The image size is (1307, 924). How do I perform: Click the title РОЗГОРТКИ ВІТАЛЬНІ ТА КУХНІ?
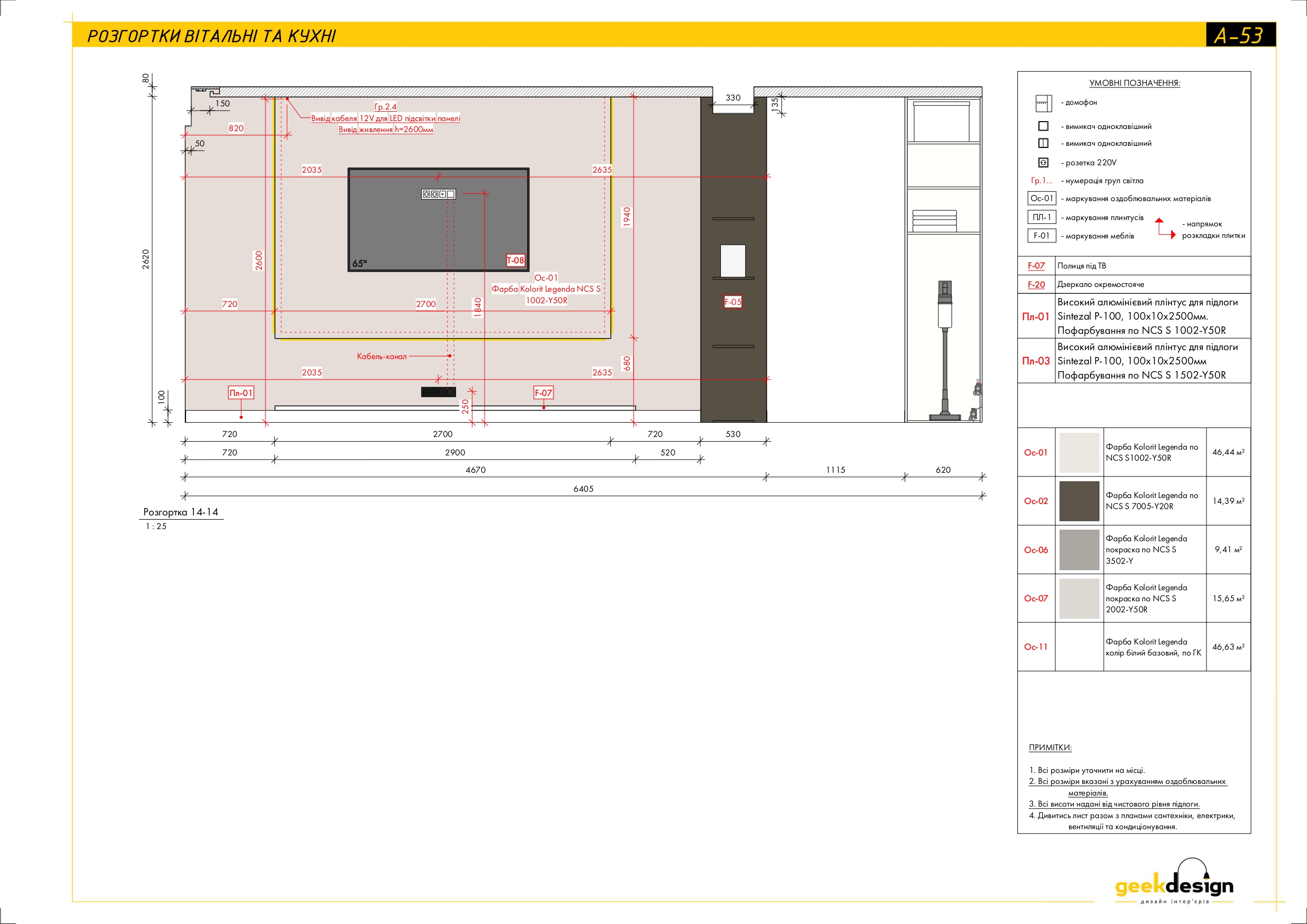[211, 36]
